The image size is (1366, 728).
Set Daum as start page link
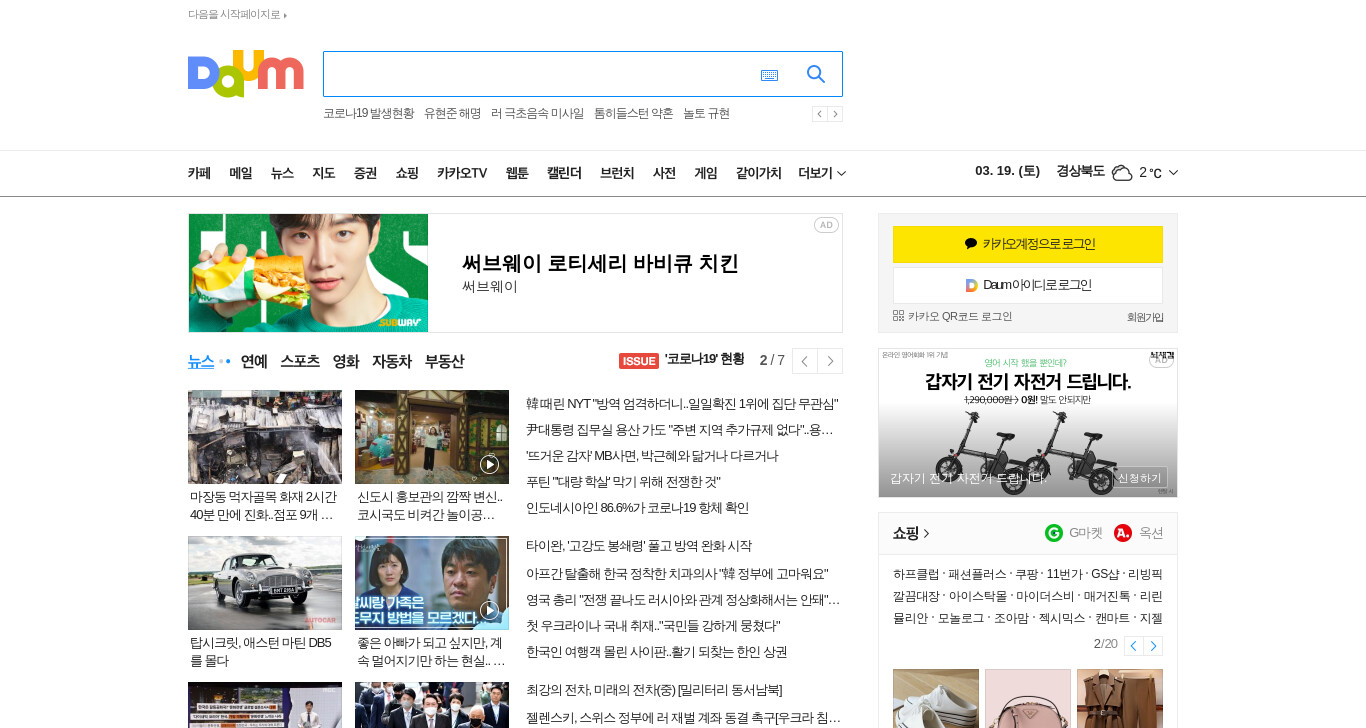(237, 15)
